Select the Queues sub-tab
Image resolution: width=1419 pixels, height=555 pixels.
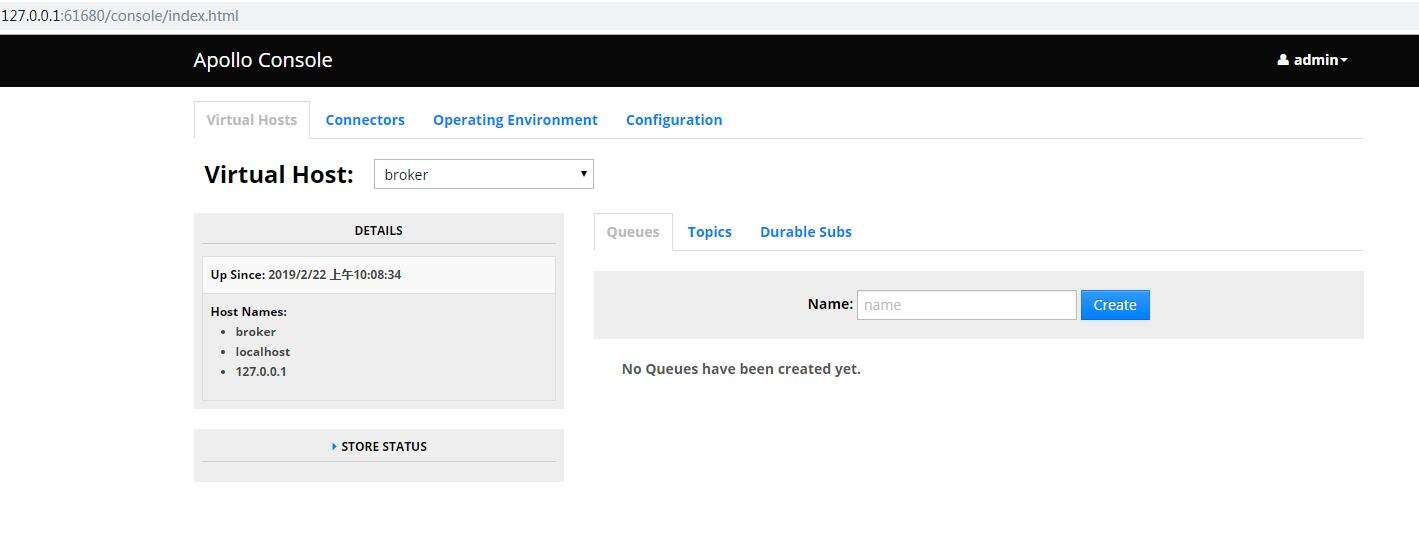tap(633, 232)
